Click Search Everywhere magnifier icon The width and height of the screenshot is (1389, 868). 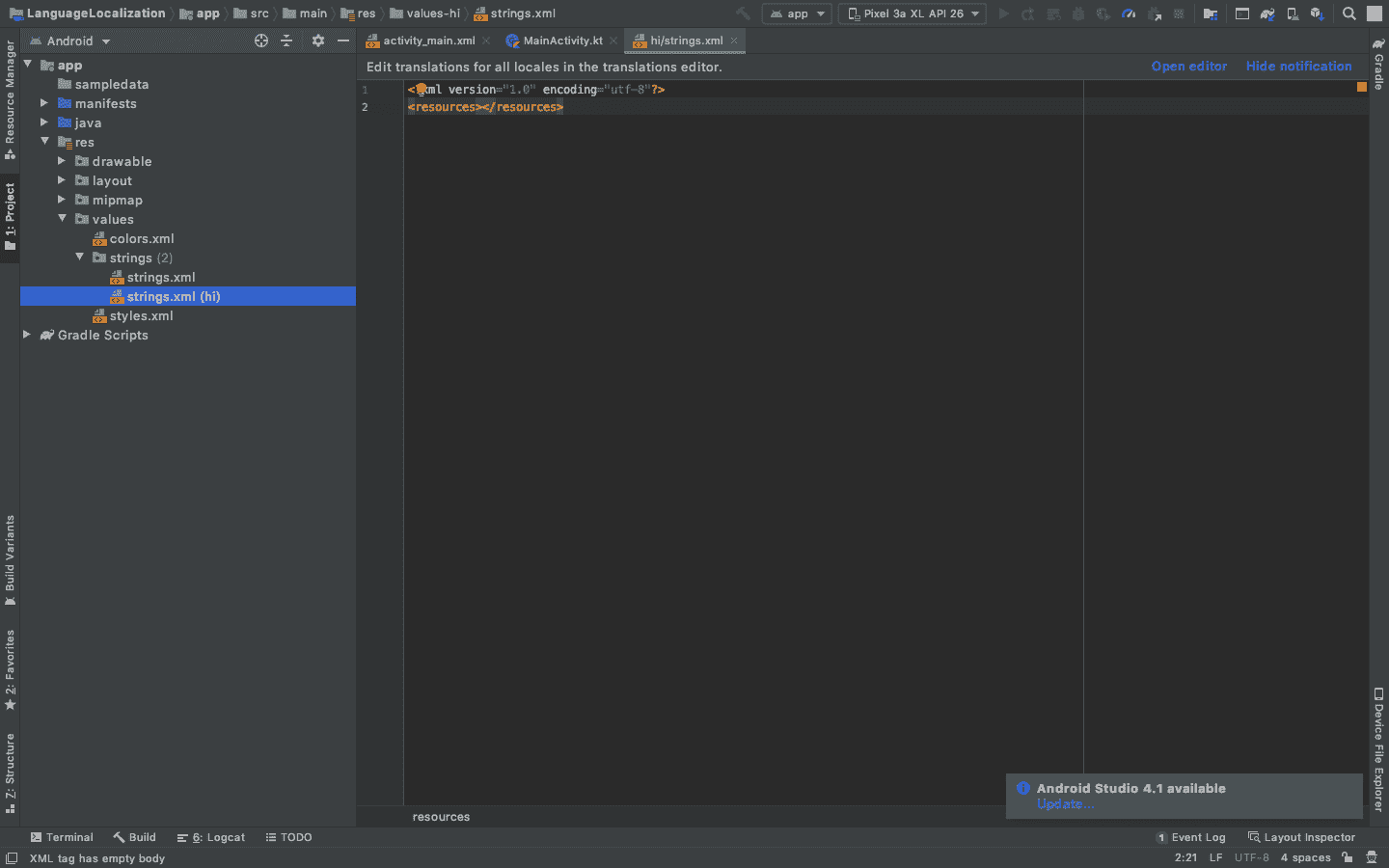[1348, 14]
